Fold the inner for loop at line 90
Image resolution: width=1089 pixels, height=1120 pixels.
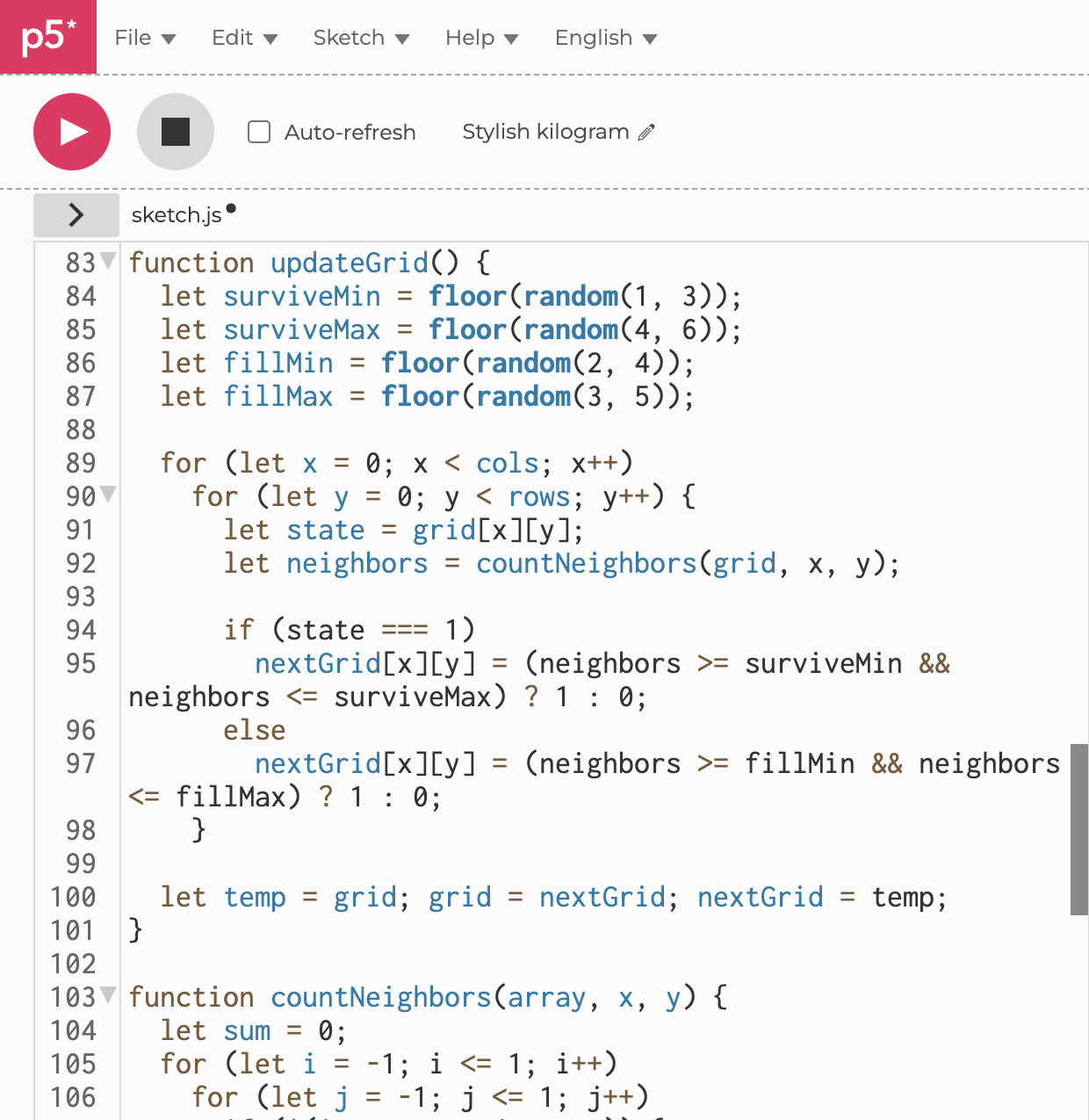[108, 494]
